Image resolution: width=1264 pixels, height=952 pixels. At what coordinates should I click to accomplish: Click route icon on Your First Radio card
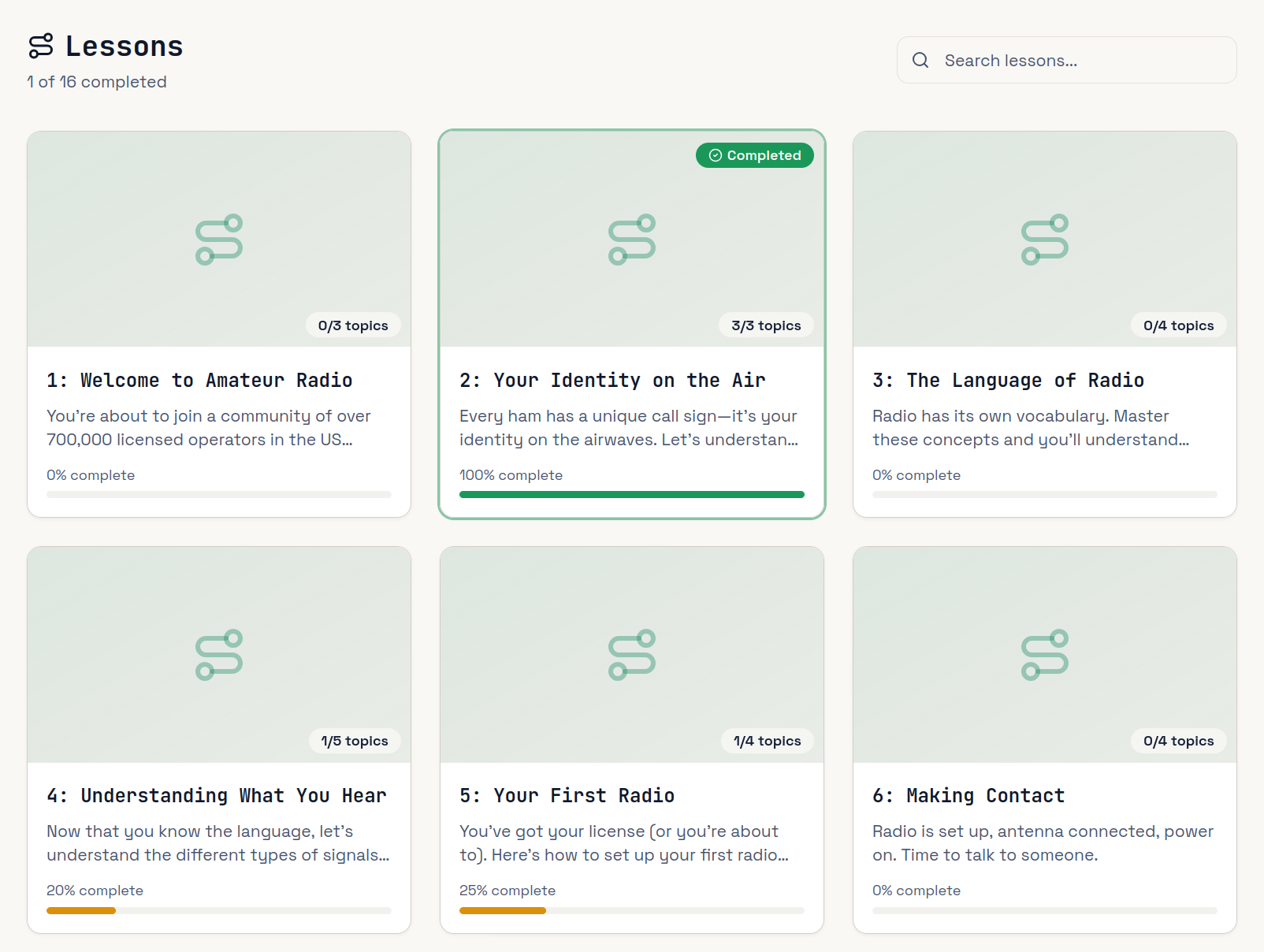[632, 655]
